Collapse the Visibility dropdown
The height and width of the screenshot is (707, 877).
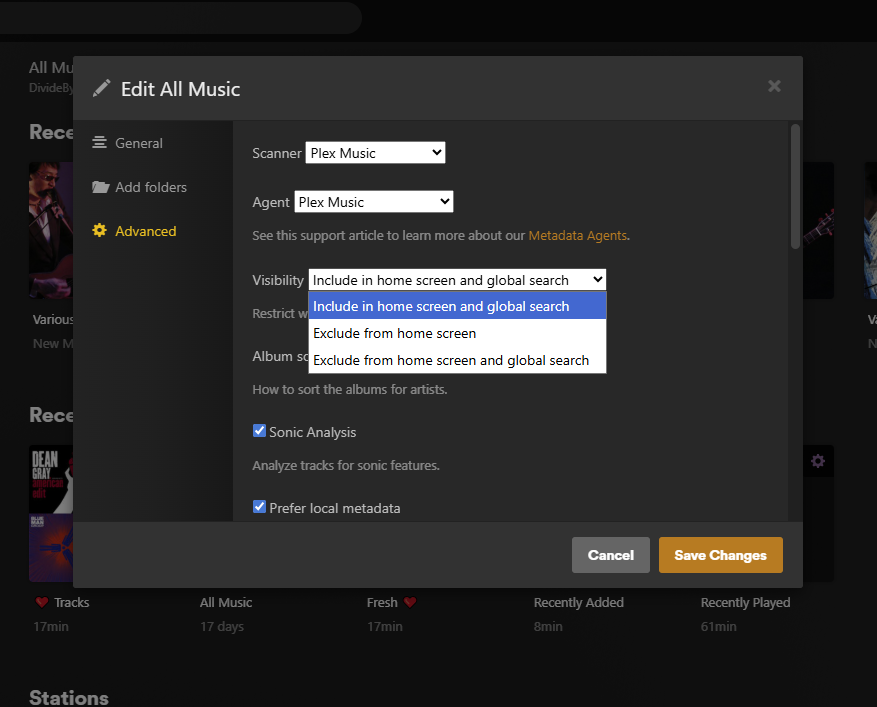457,280
